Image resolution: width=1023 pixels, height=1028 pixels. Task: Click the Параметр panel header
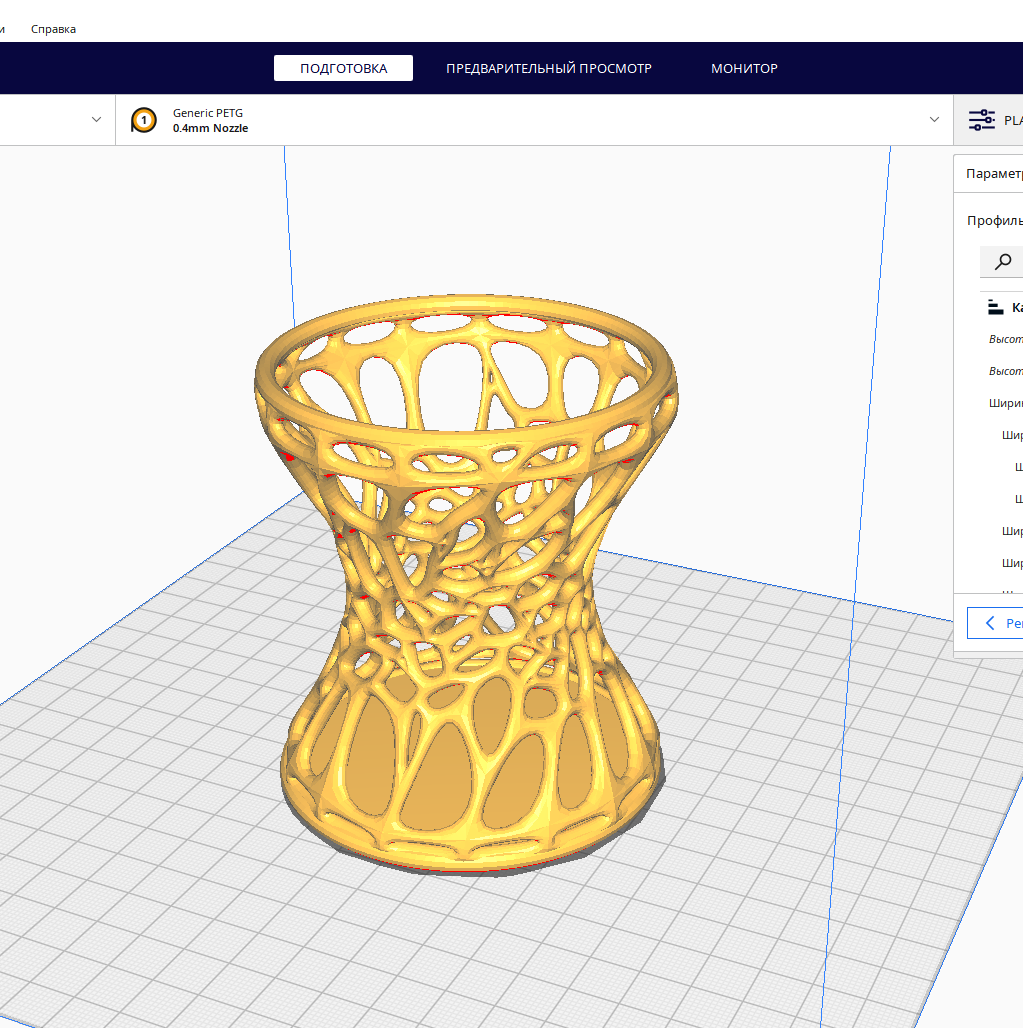coord(993,173)
